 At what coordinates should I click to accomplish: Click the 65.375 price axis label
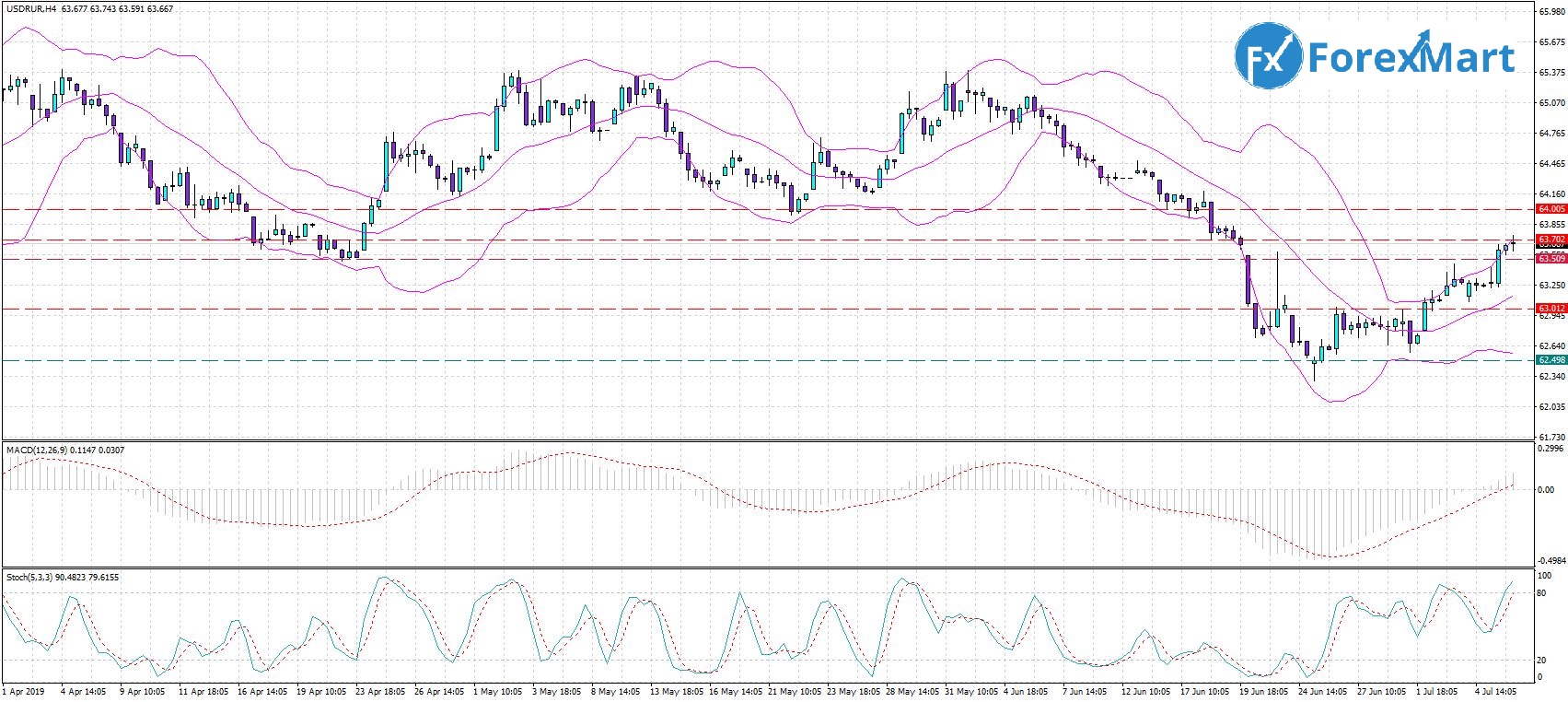1552,73
